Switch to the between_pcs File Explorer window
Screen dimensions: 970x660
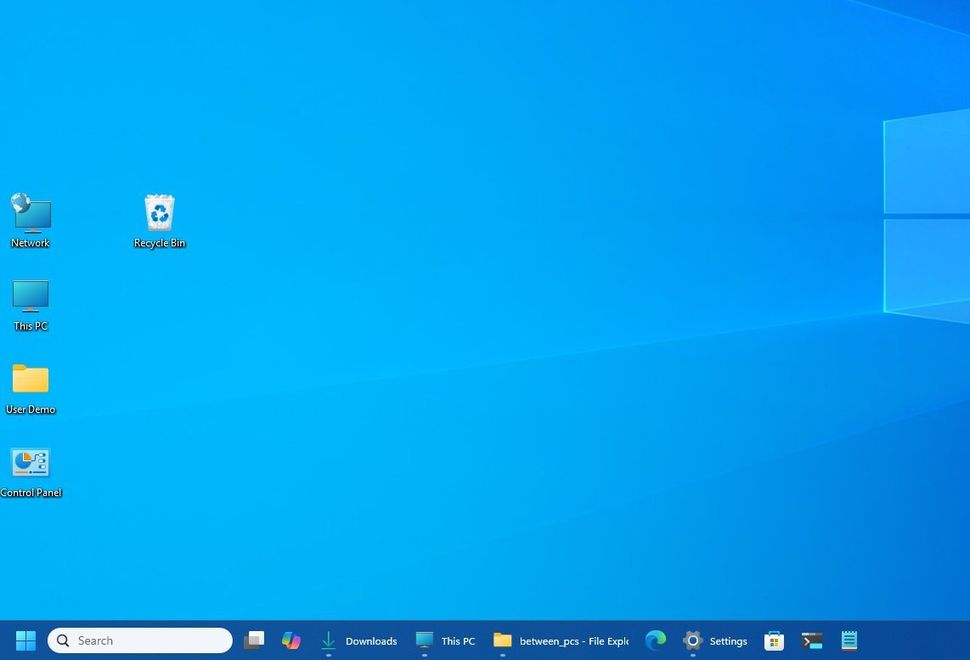[560, 640]
